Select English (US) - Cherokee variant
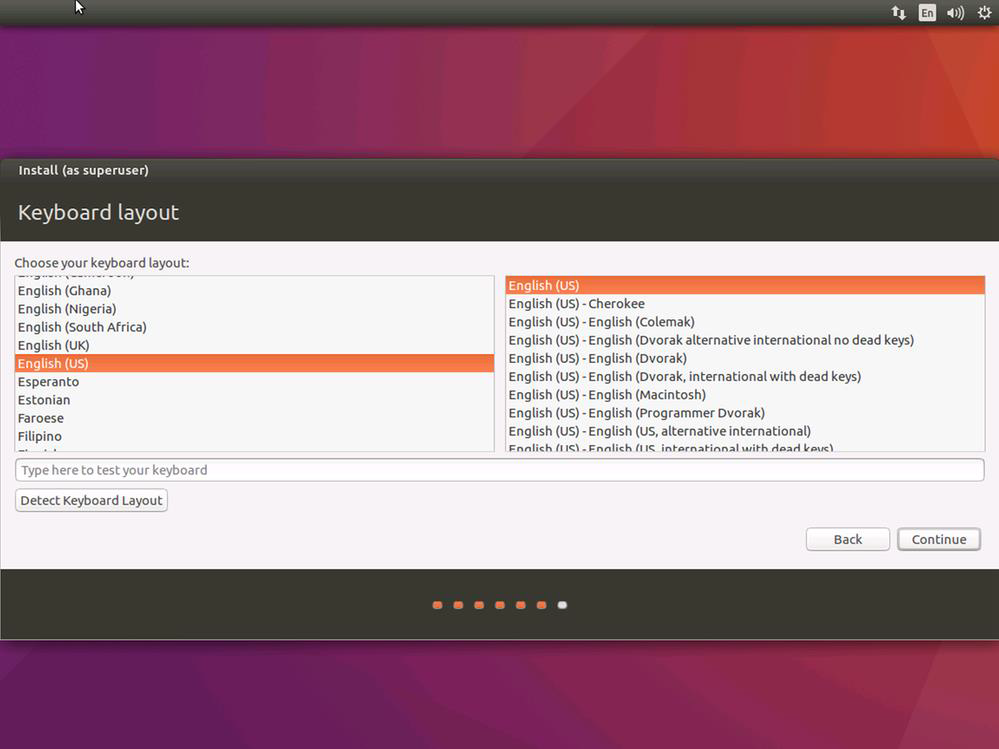 point(576,304)
